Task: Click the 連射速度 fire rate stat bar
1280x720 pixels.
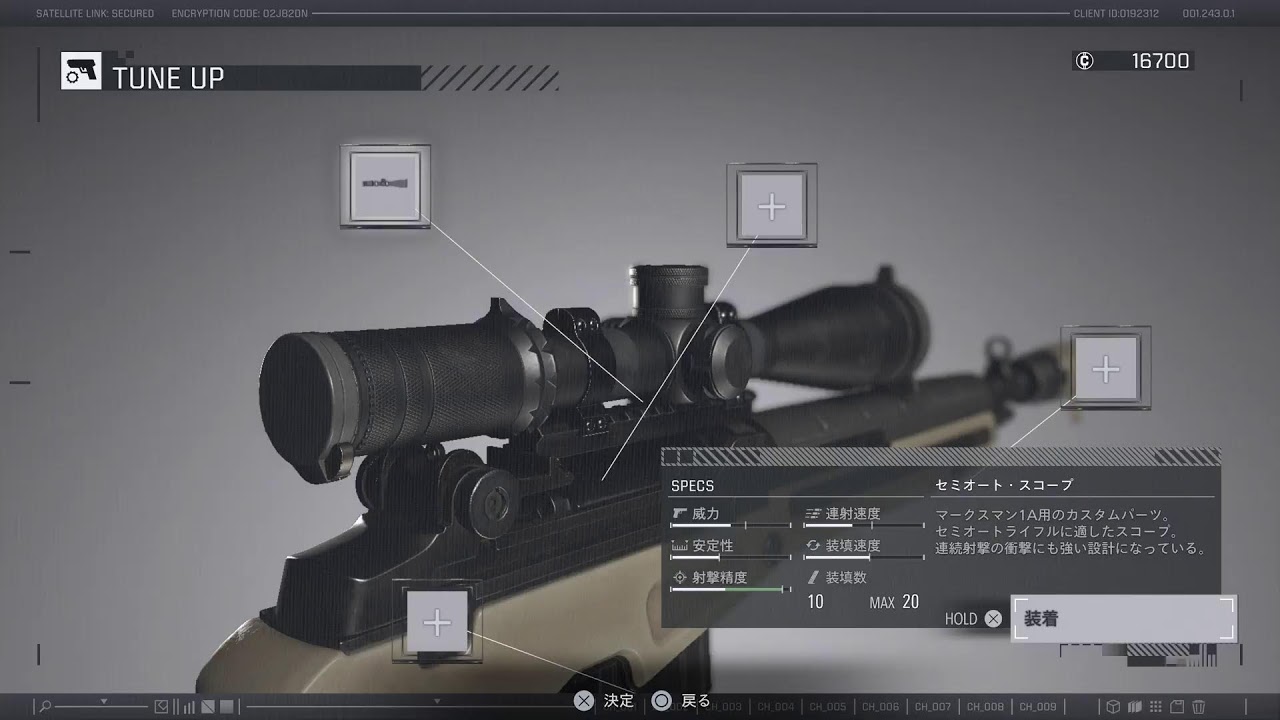Action: click(864, 526)
